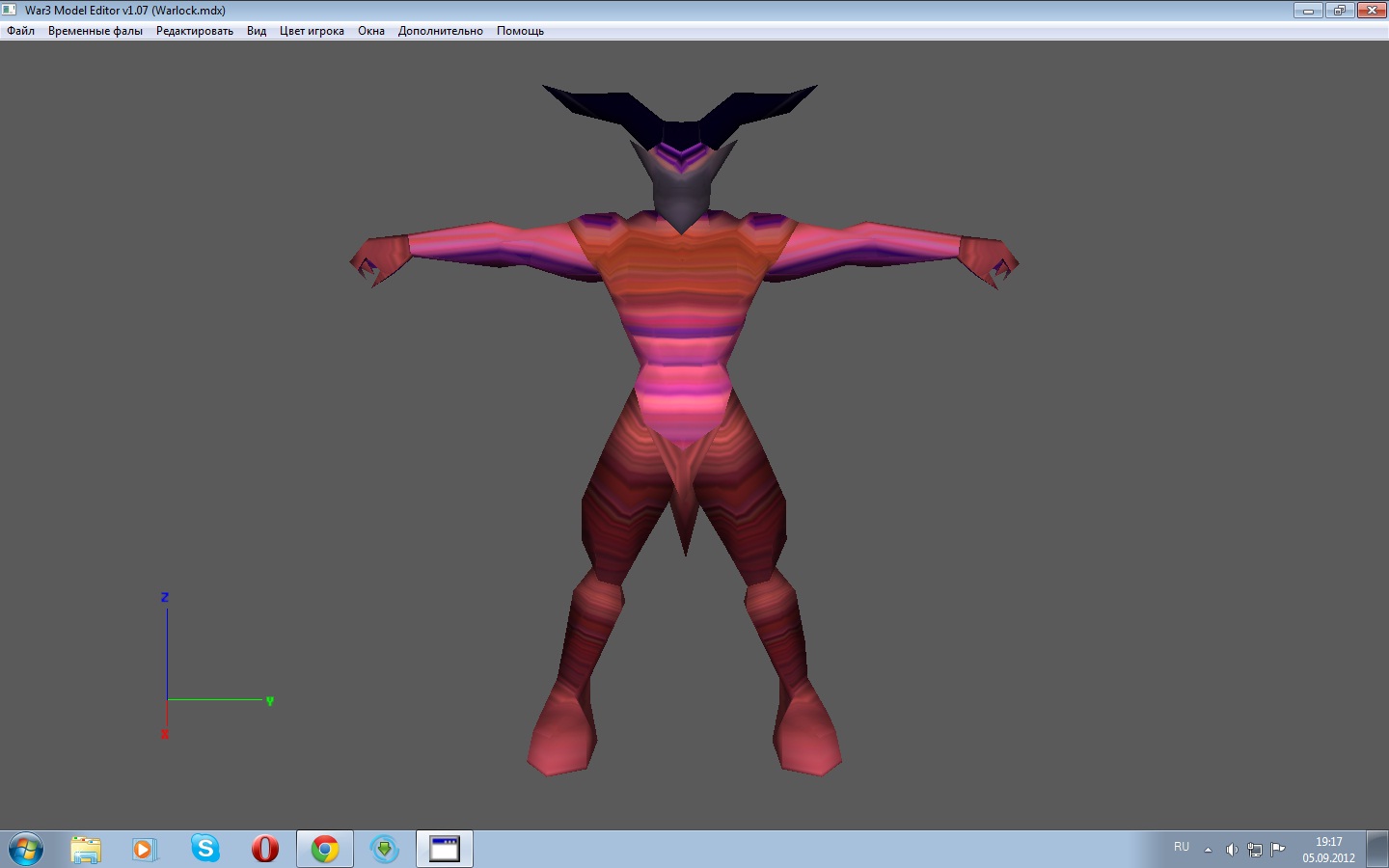Select the War3 Model Editor taskbar button
1389x868 pixels.
tap(445, 849)
